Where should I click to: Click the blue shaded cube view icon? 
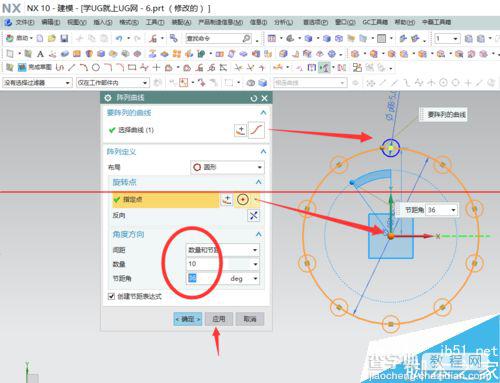click(309, 38)
